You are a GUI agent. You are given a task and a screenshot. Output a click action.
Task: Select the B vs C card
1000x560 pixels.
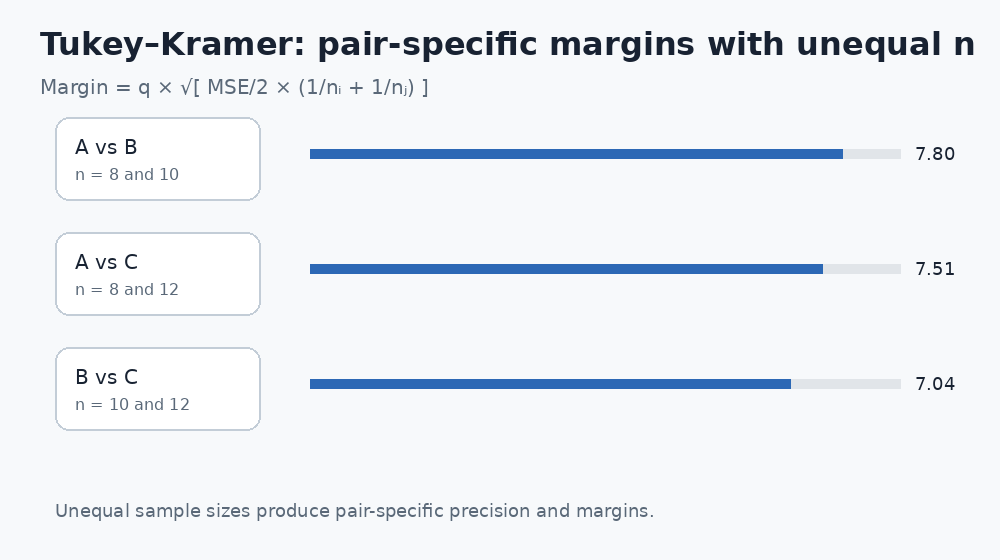(x=158, y=388)
